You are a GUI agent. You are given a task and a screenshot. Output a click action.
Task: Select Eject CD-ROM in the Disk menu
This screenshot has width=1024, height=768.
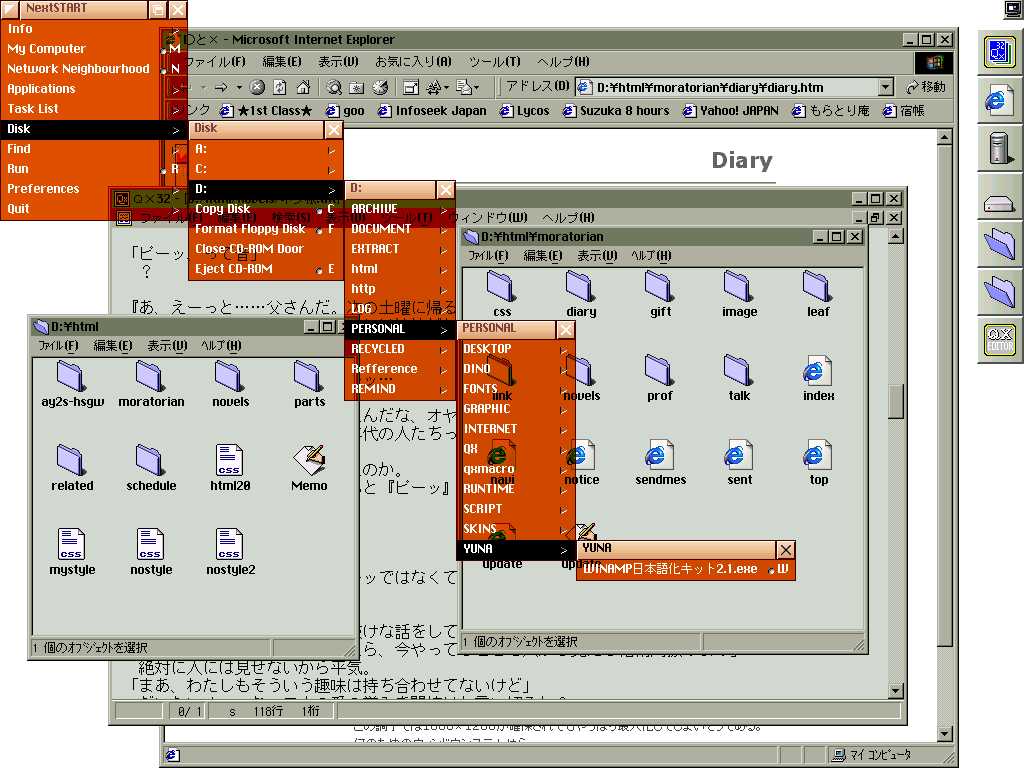(265, 269)
